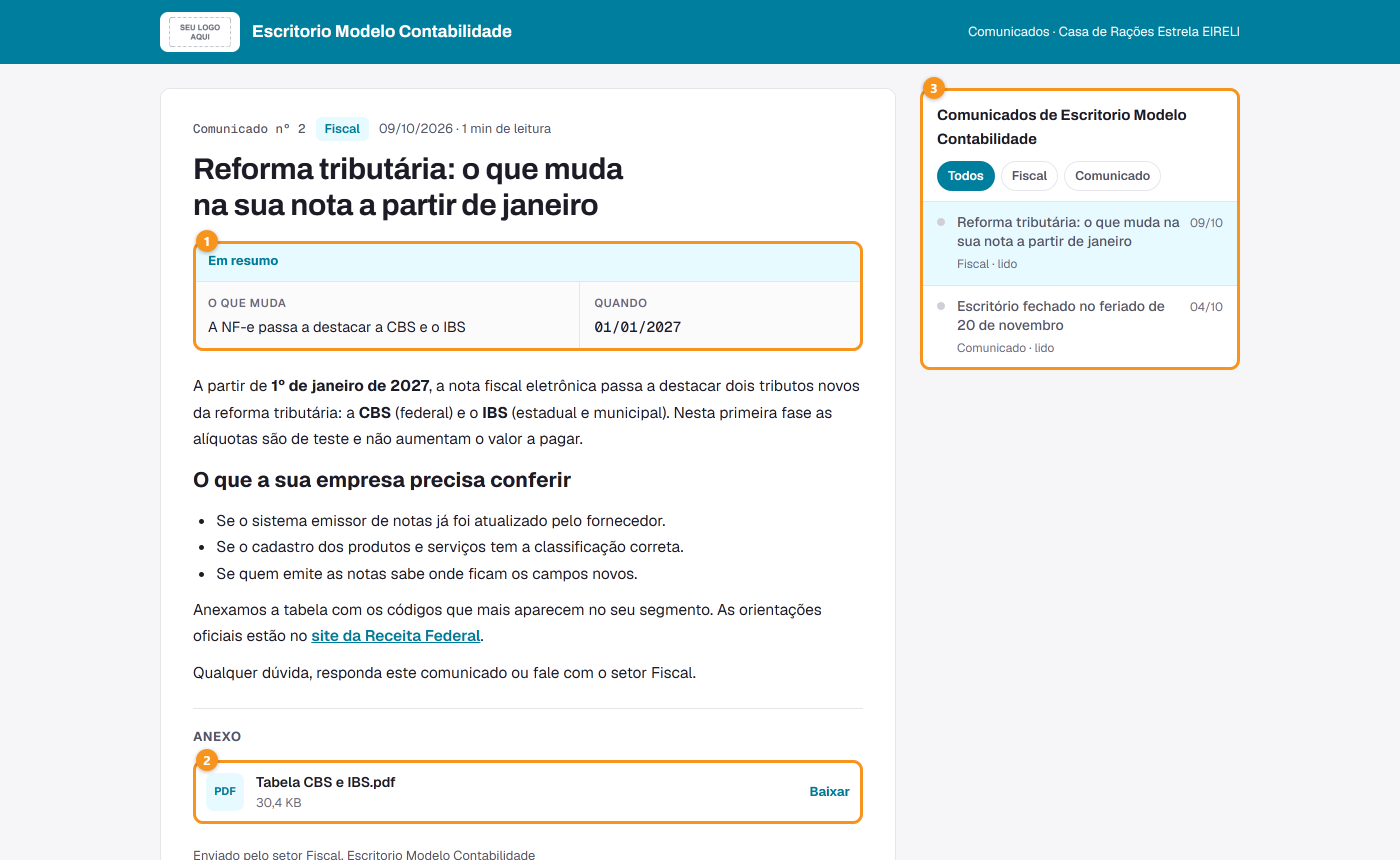Screen dimensions: 1400x860
Task: Click the 09/10 date in sidebar list
Action: click(1205, 223)
